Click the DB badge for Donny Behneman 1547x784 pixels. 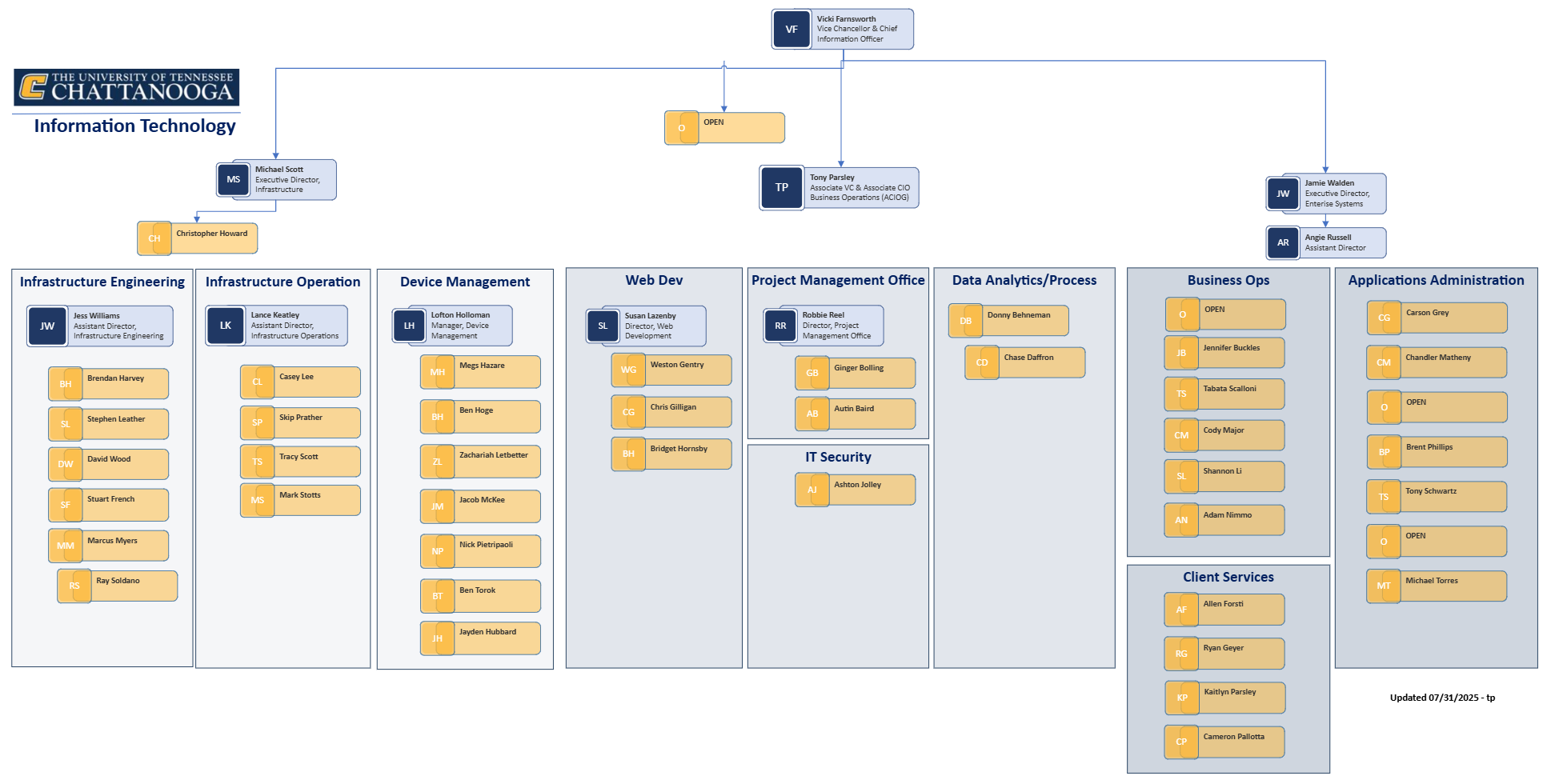pyautogui.click(x=965, y=321)
